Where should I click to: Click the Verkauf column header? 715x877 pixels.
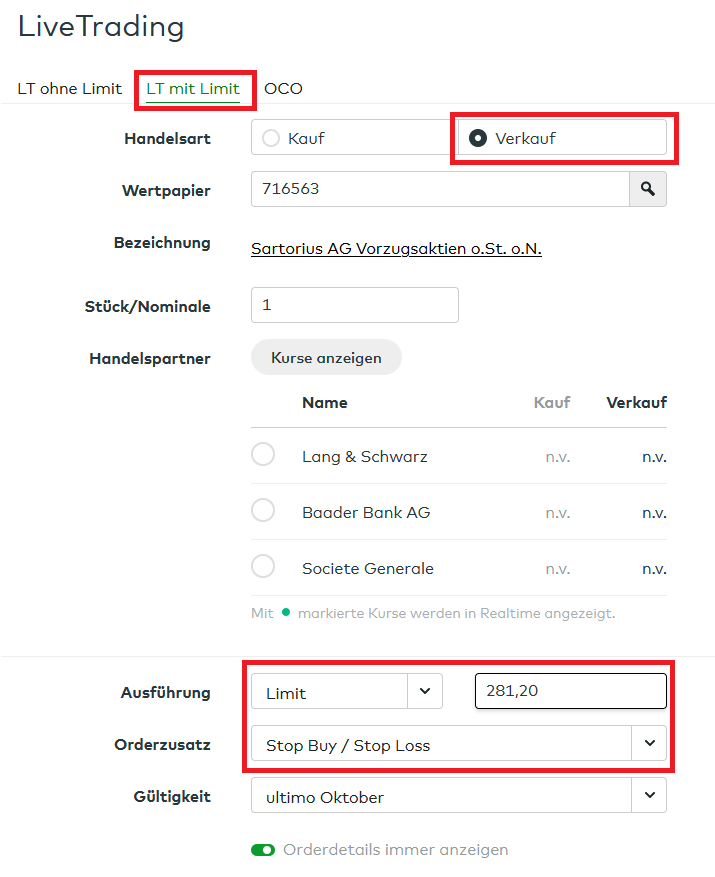point(636,403)
